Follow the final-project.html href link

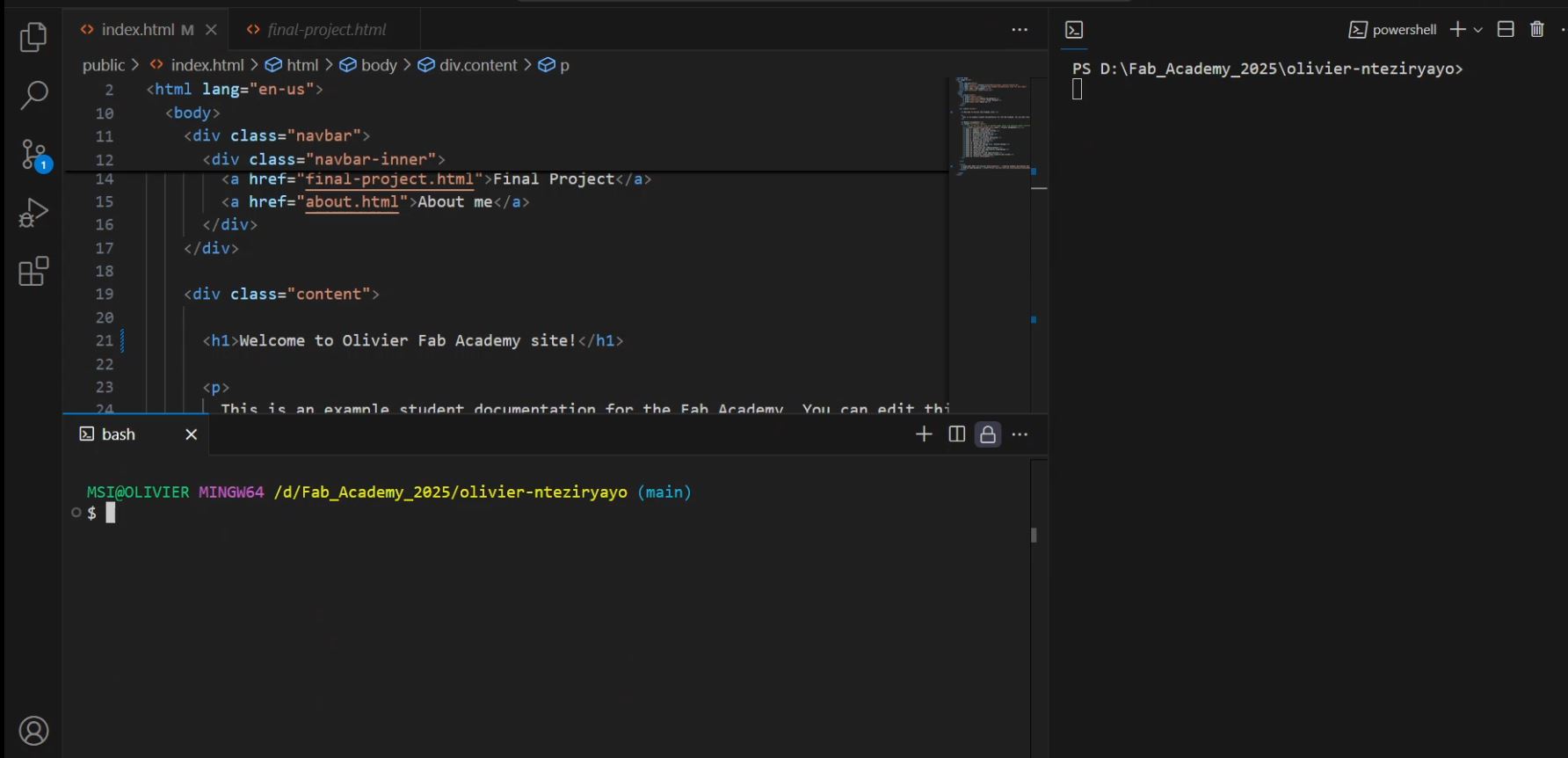tap(389, 179)
